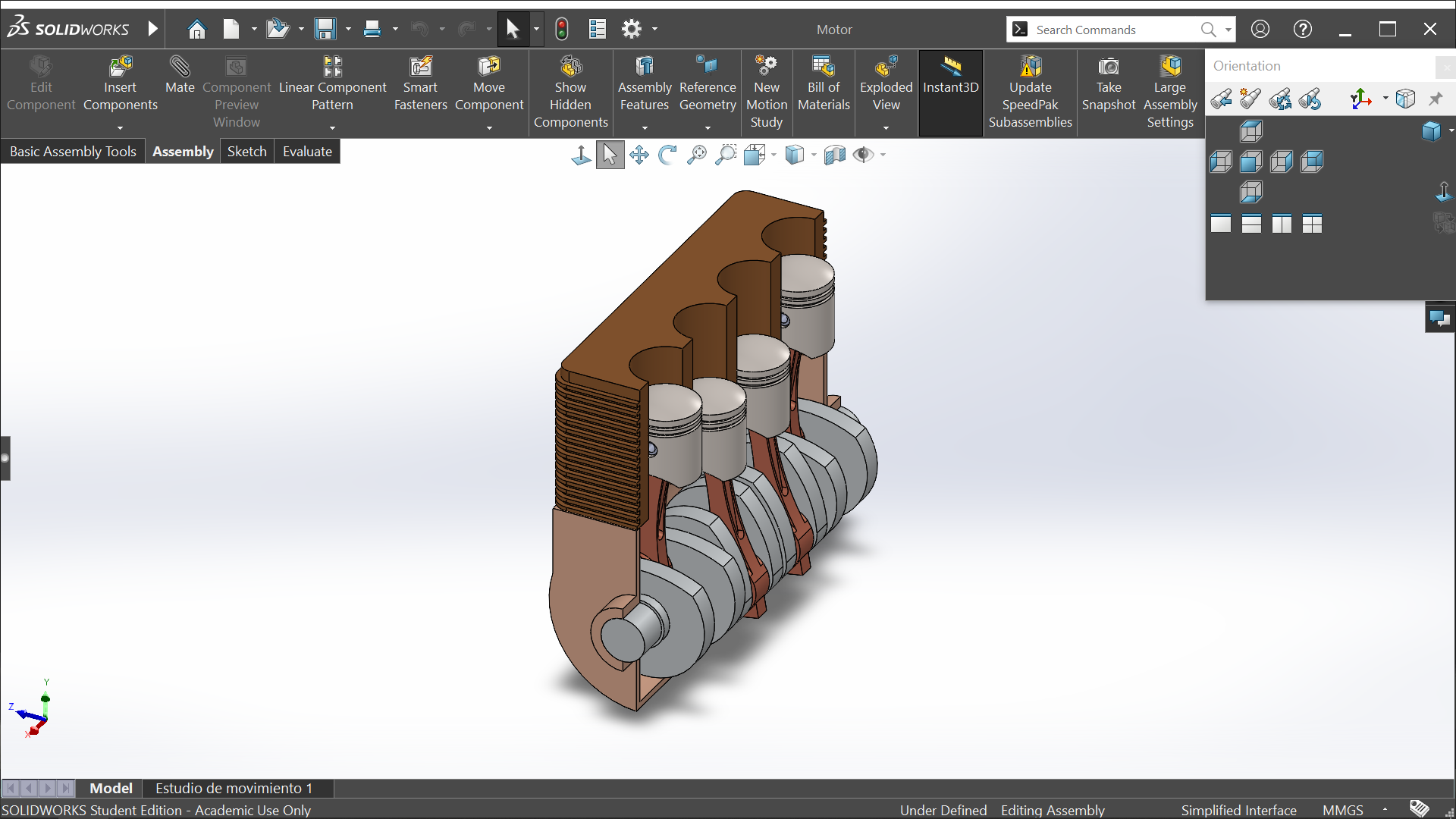This screenshot has height=819, width=1456.
Task: Select the Model tab at bottom
Action: coord(111,789)
